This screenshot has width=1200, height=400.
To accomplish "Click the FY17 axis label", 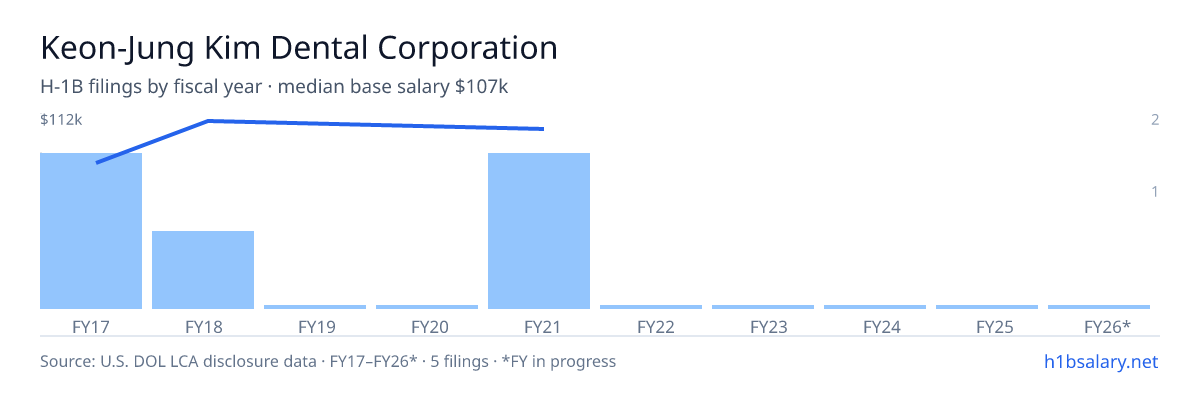I will click(x=91, y=326).
